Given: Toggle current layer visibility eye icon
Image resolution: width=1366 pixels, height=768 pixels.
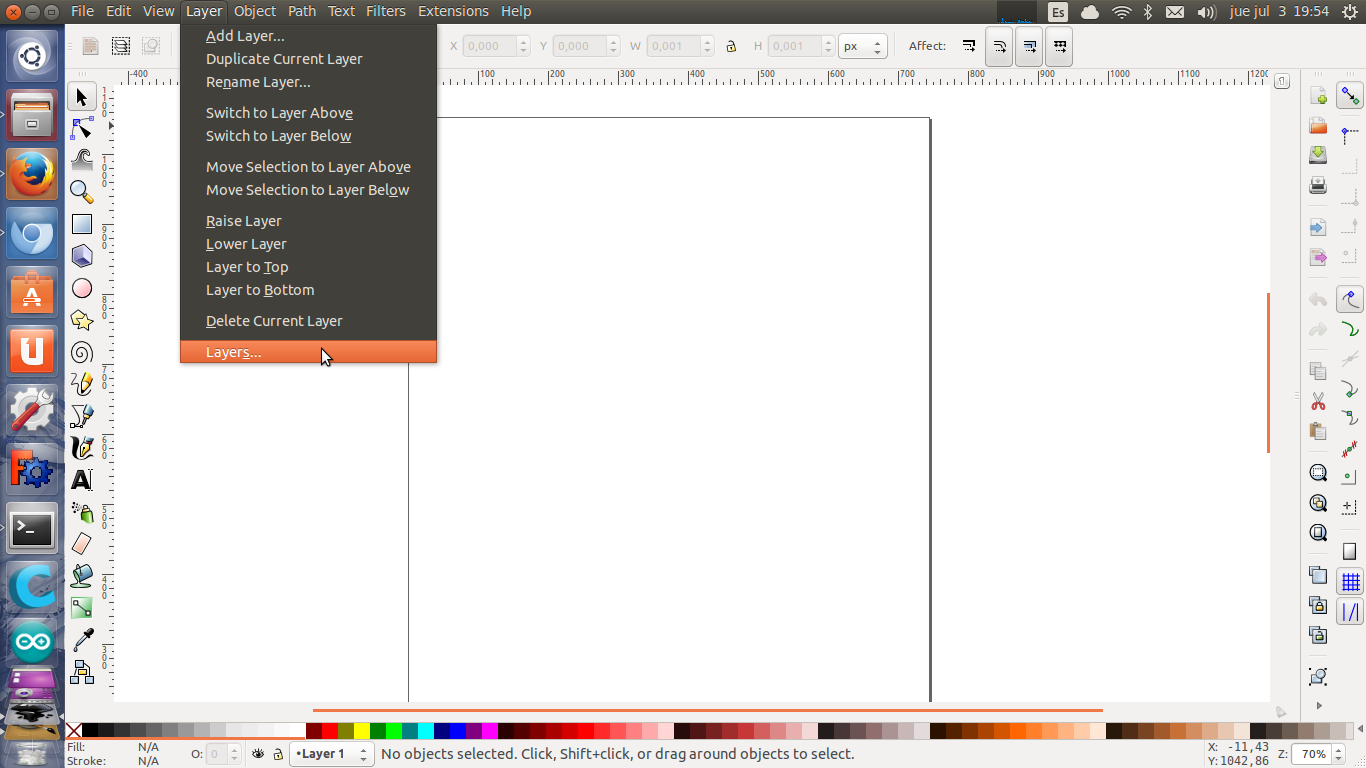Looking at the screenshot, I should pos(258,754).
